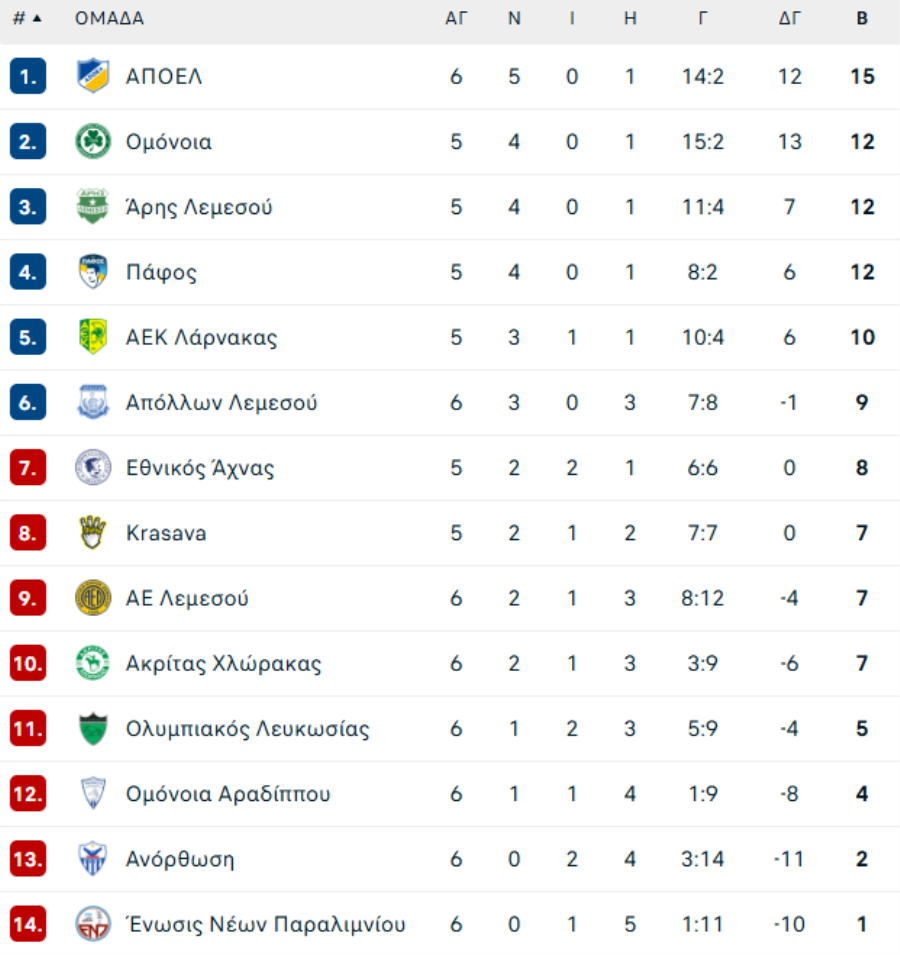Click the ΑΕ Λεμεσού round crest
The image size is (900, 955).
point(93,598)
